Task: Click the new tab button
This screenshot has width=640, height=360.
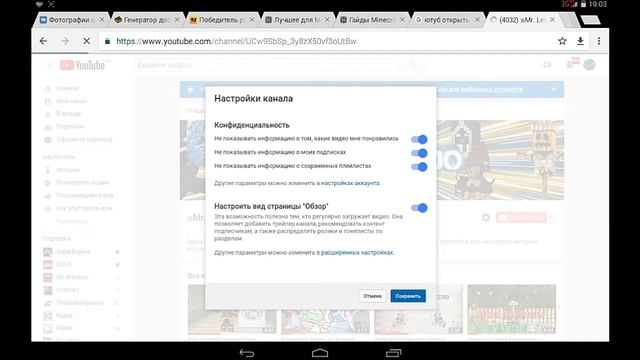Action: 590,20
